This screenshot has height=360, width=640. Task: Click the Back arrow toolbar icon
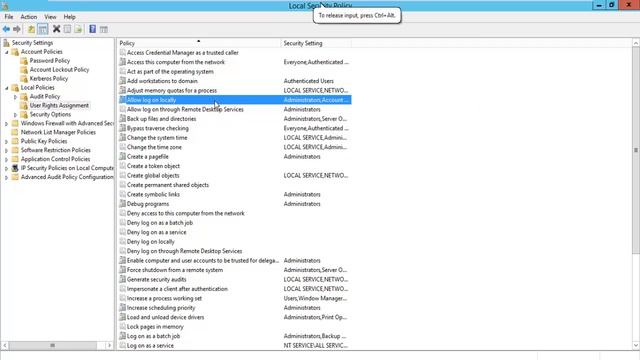click(6, 29)
